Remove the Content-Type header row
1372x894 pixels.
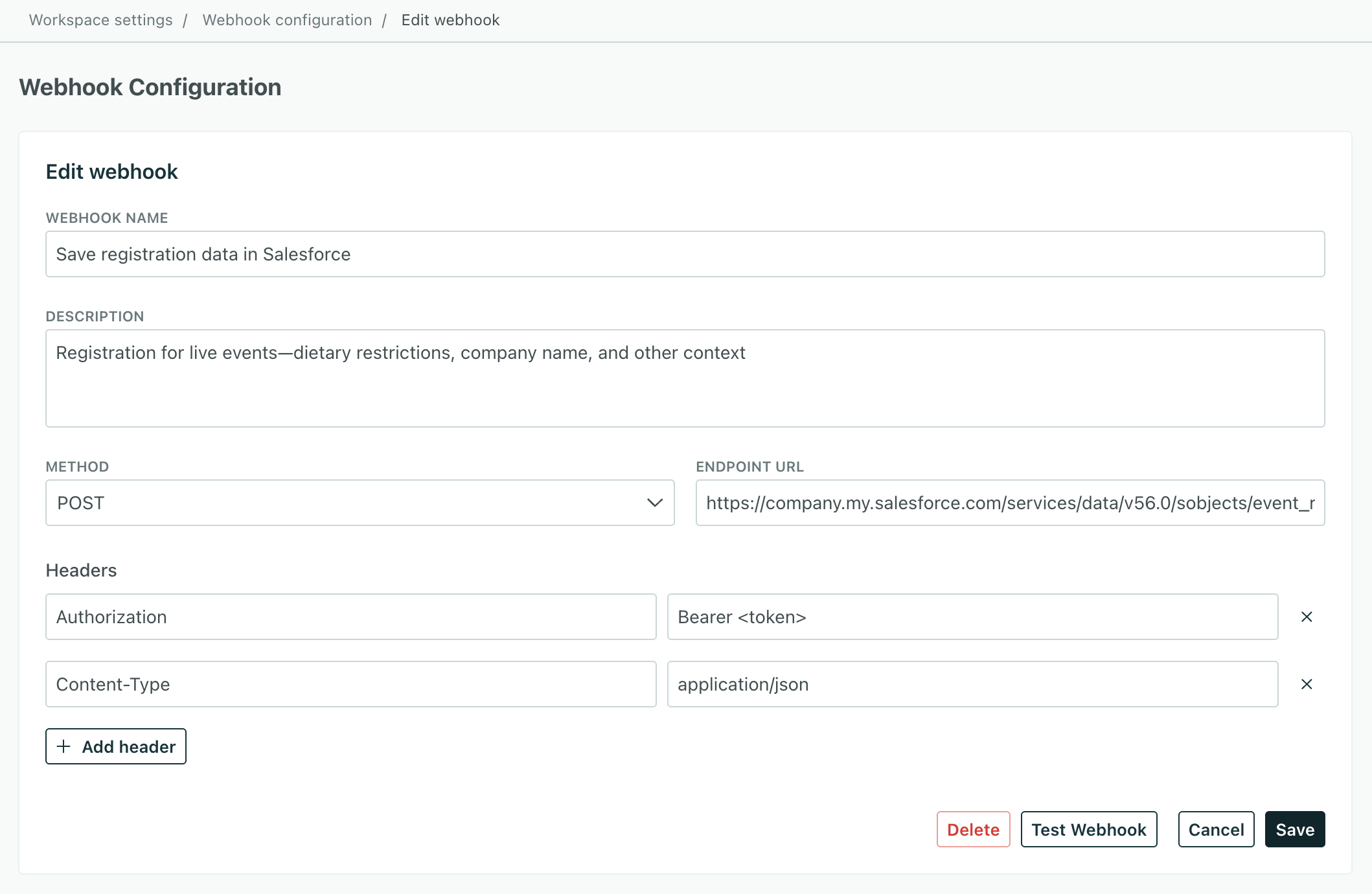pyautogui.click(x=1307, y=684)
